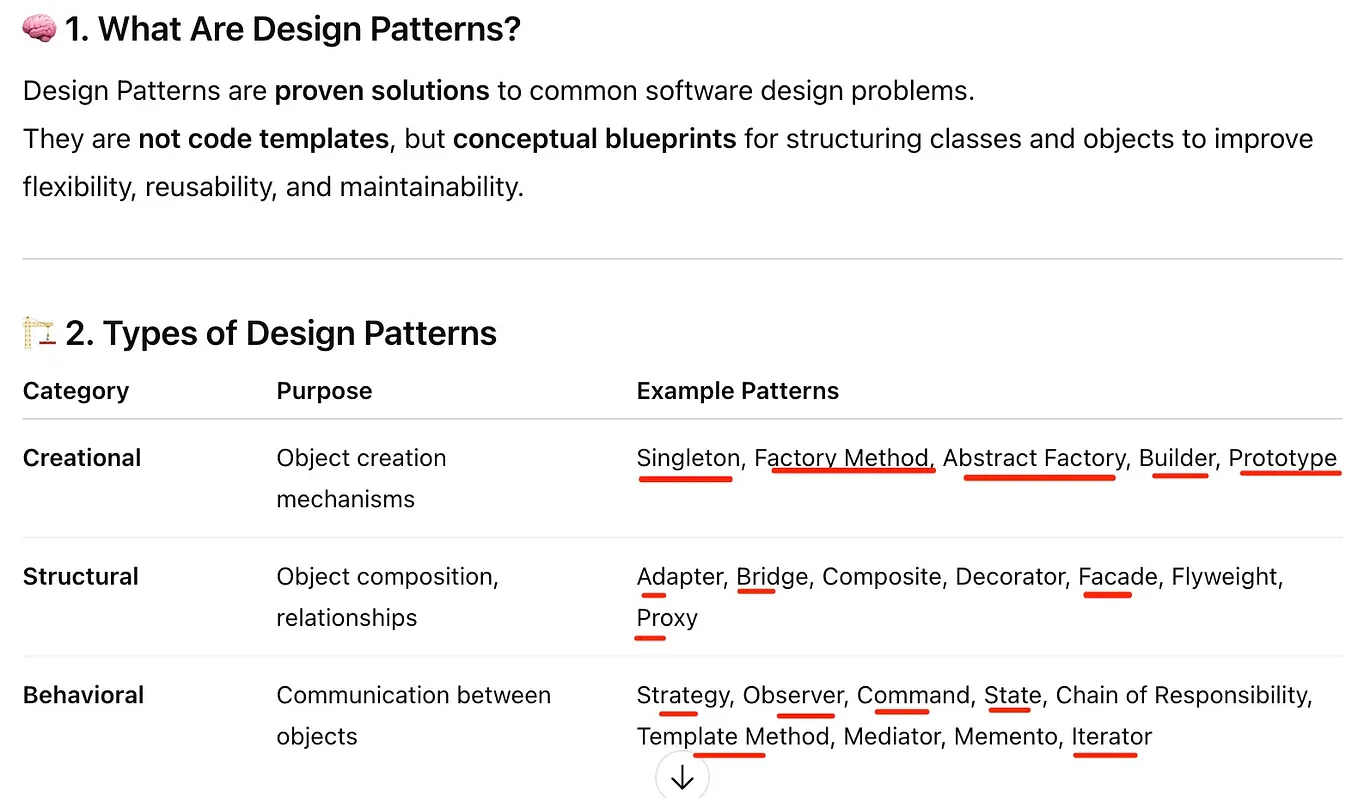The height and width of the screenshot is (798, 1358).
Task: Click the Observer pattern name
Action: pos(793,695)
